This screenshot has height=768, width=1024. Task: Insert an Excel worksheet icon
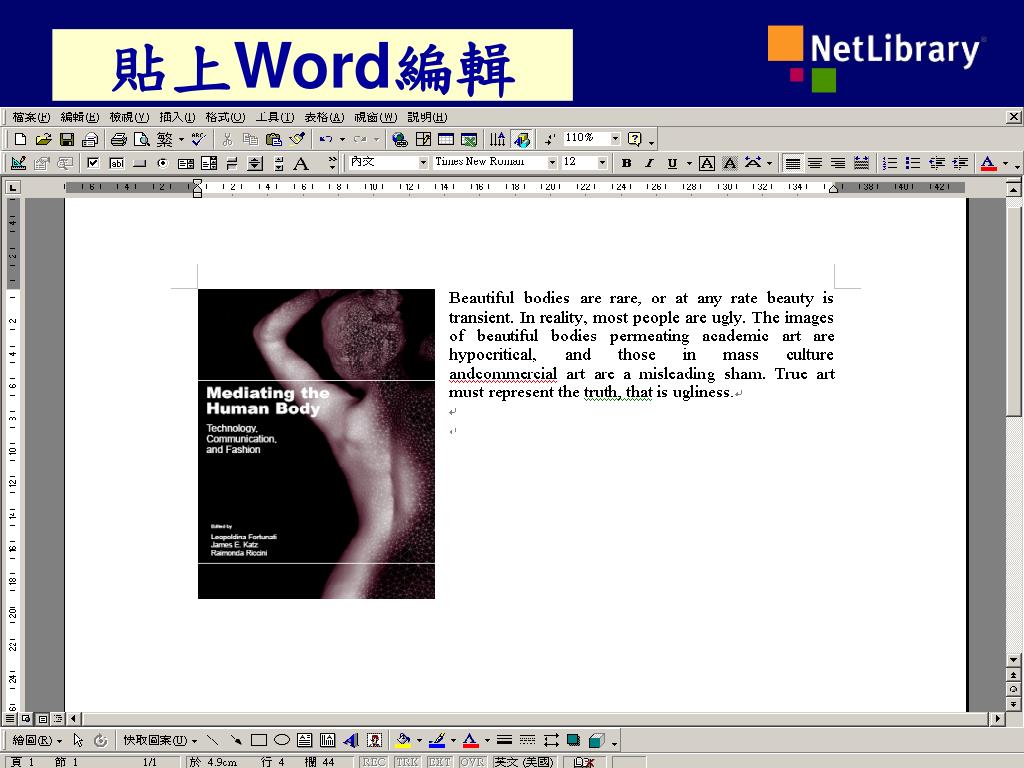tap(469, 139)
